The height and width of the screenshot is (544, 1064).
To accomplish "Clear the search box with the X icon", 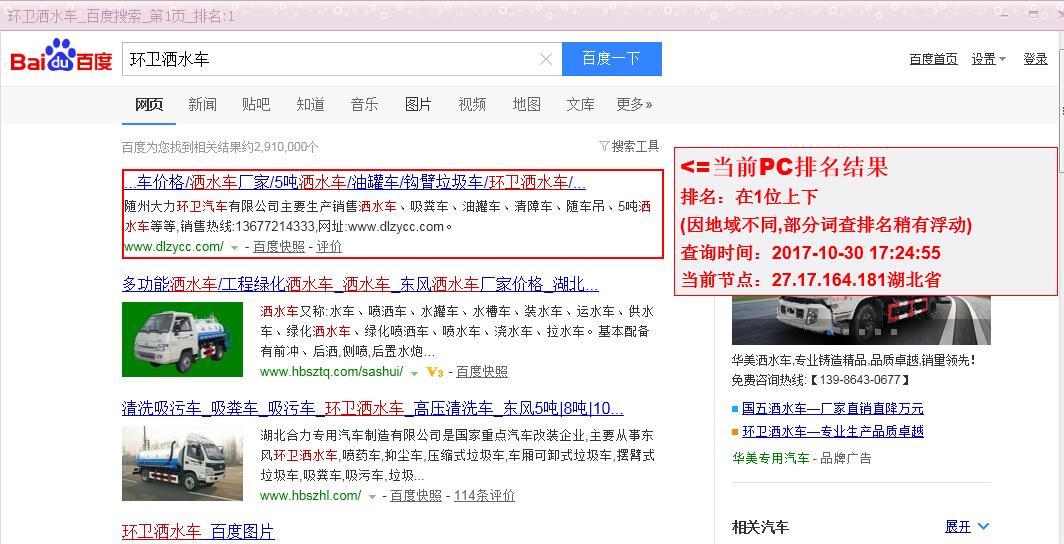I will pyautogui.click(x=546, y=59).
